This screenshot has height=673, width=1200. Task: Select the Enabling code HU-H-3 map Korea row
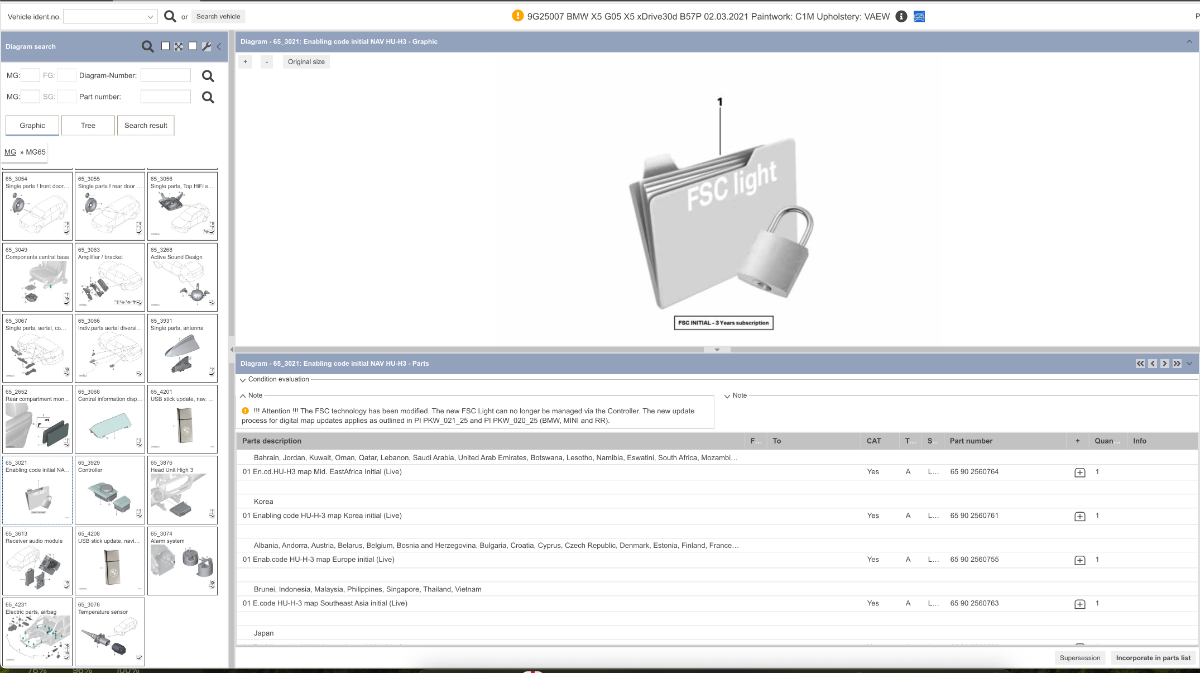(x=715, y=516)
